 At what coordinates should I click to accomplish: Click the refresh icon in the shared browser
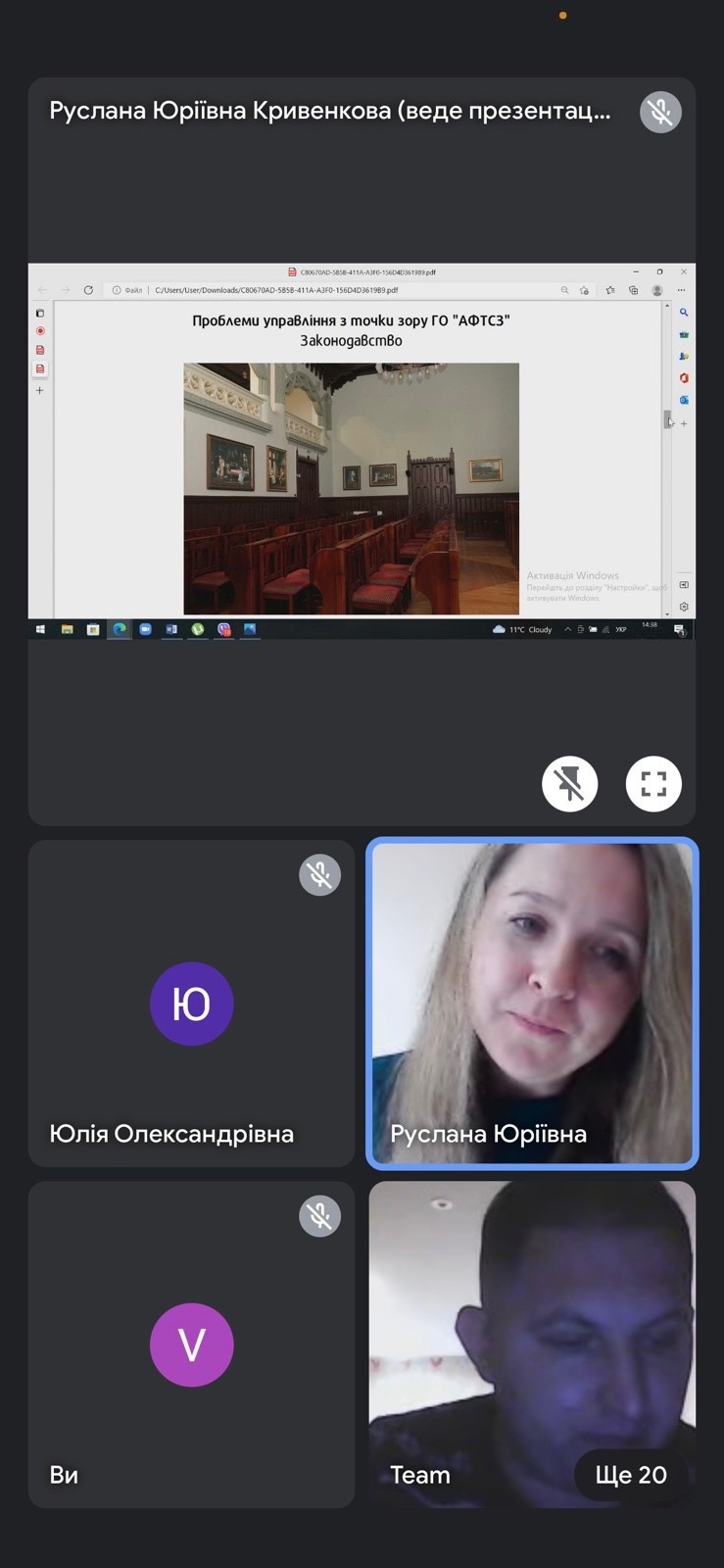(x=88, y=290)
